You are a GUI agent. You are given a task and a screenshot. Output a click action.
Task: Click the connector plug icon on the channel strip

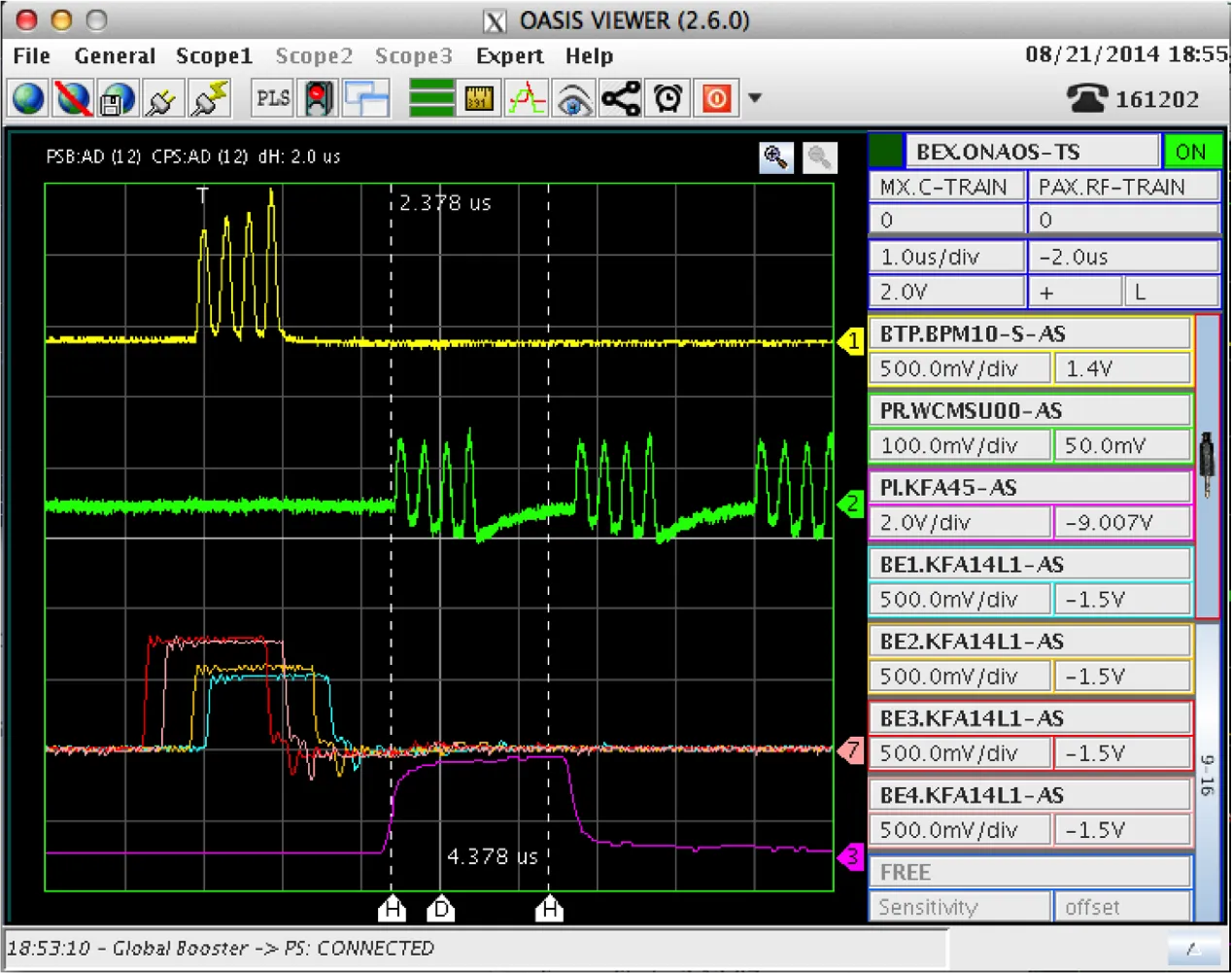pos(1208,465)
